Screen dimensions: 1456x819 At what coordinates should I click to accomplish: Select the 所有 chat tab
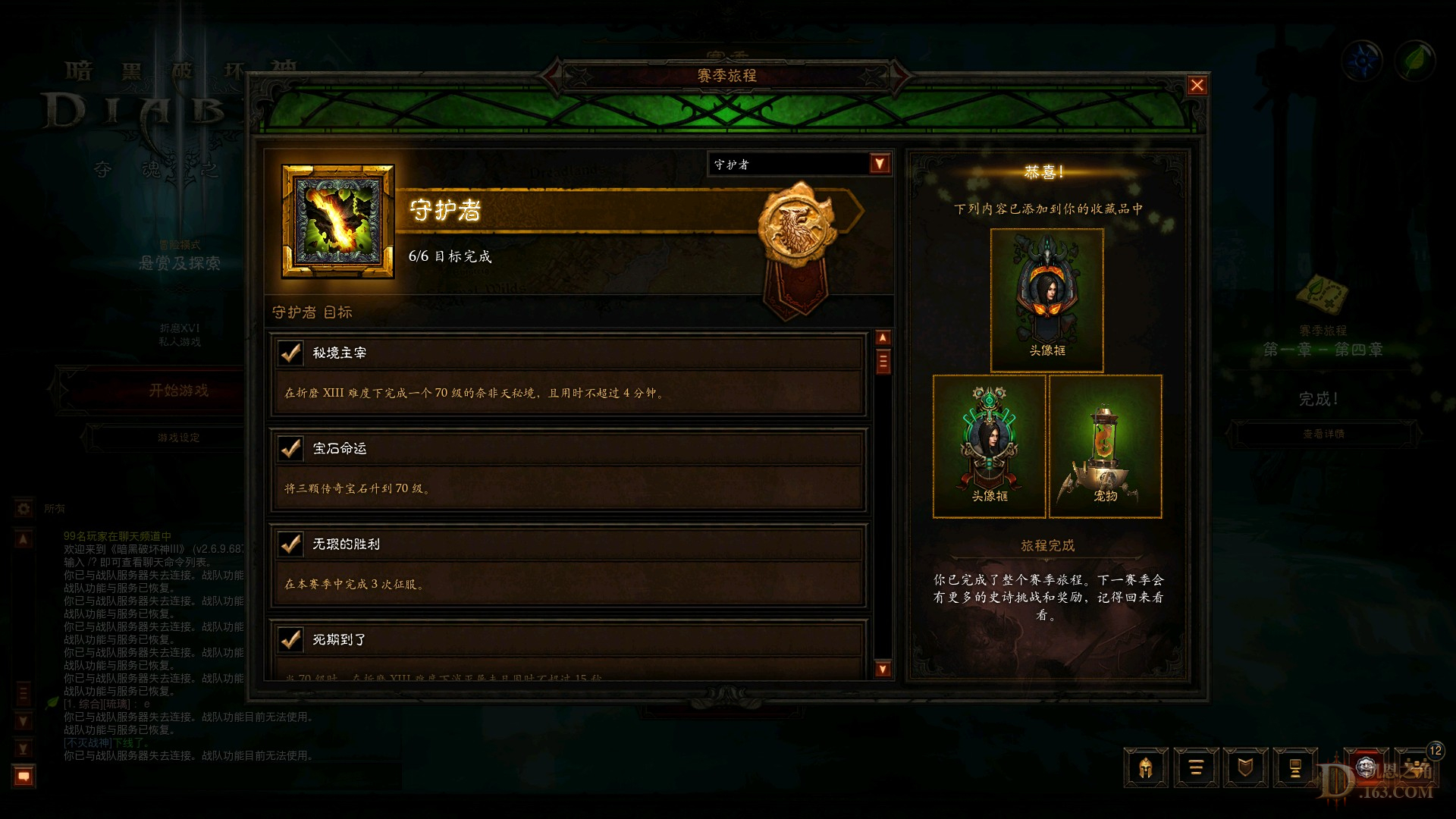(x=55, y=509)
